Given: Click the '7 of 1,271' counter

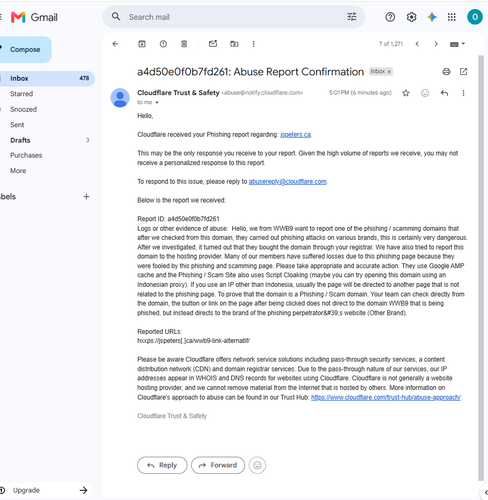Looking at the screenshot, I should click(391, 44).
